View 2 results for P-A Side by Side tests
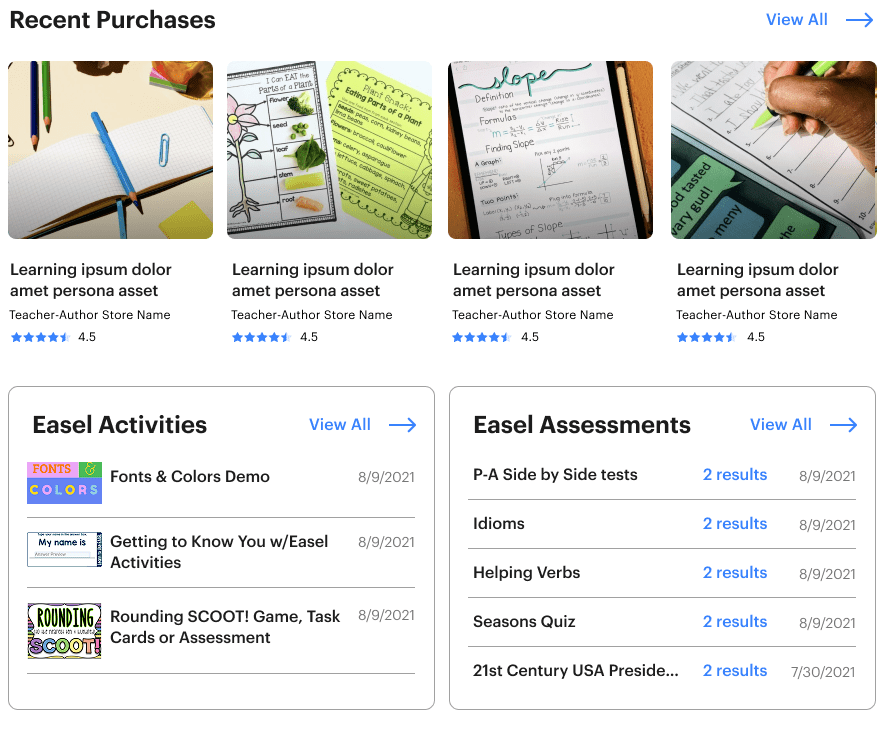 (x=735, y=474)
